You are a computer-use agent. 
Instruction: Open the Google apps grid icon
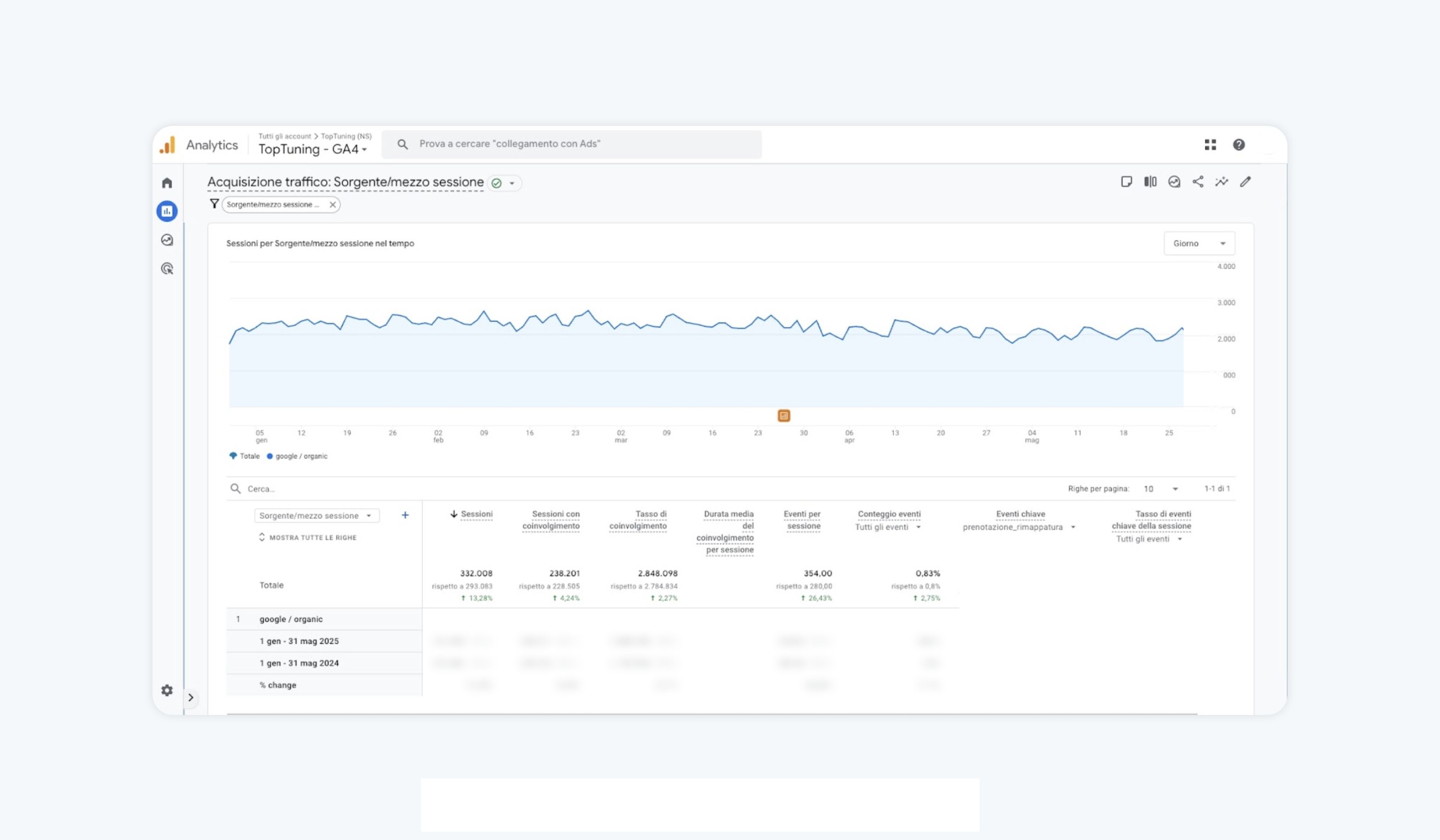click(1210, 145)
